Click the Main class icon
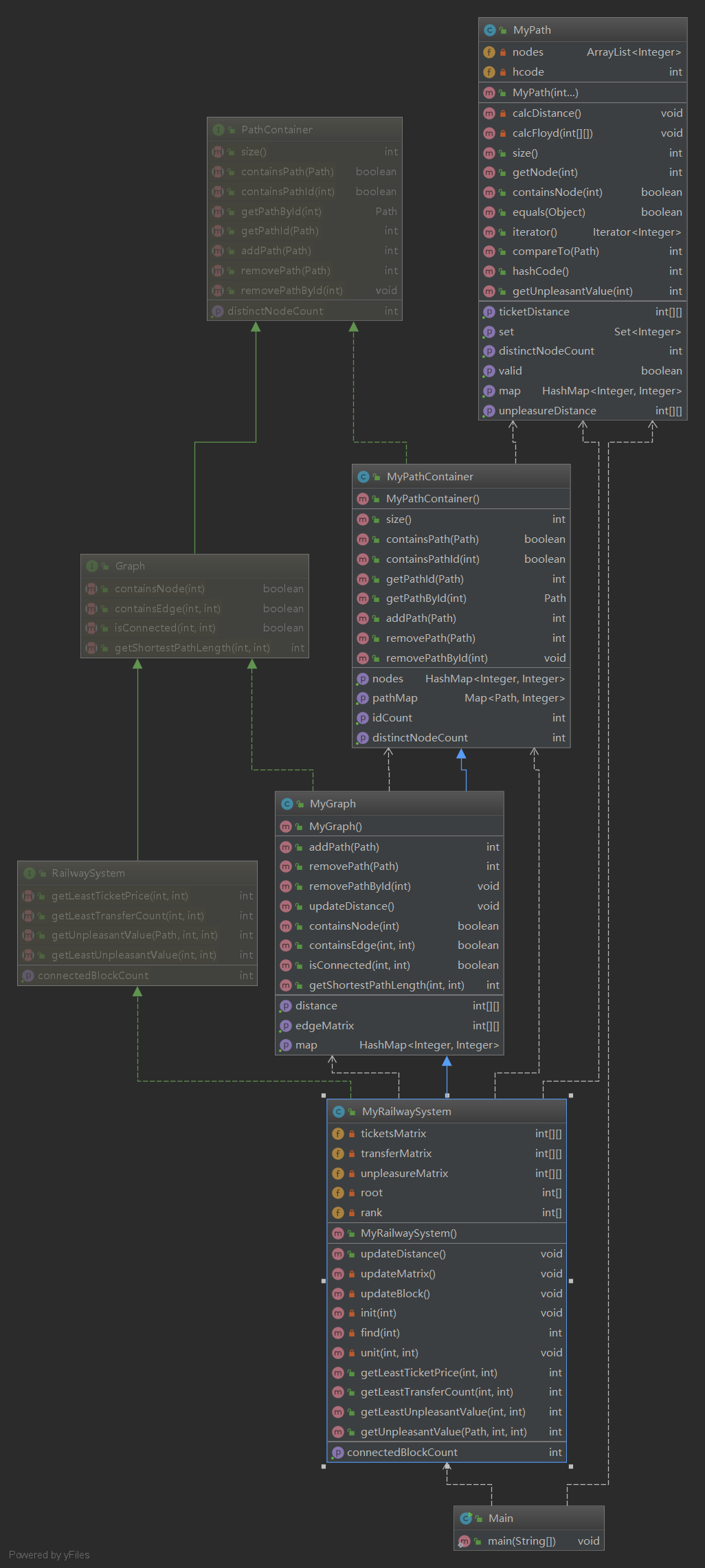This screenshot has height=1568, width=705. tap(466, 1519)
